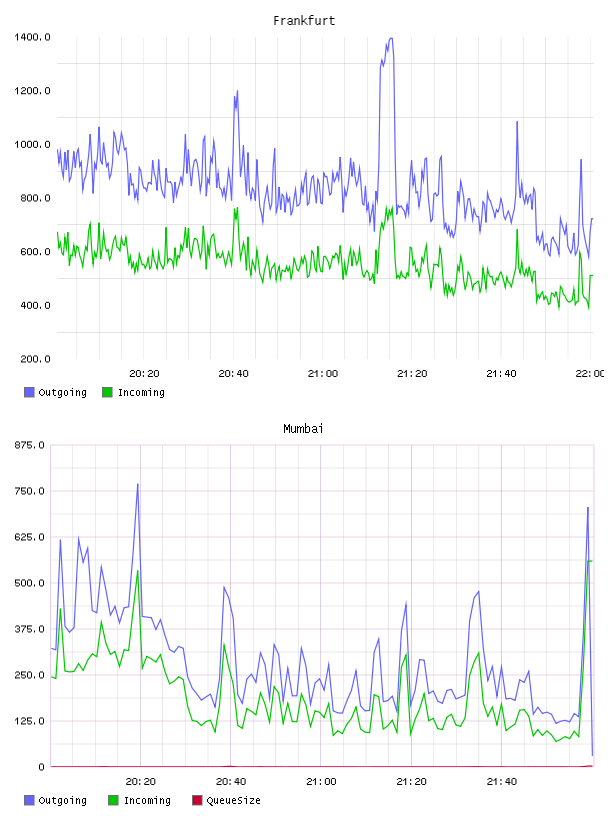
Task: Click the green Incoming swatch in Frankfurt legend
Action: click(x=107, y=392)
